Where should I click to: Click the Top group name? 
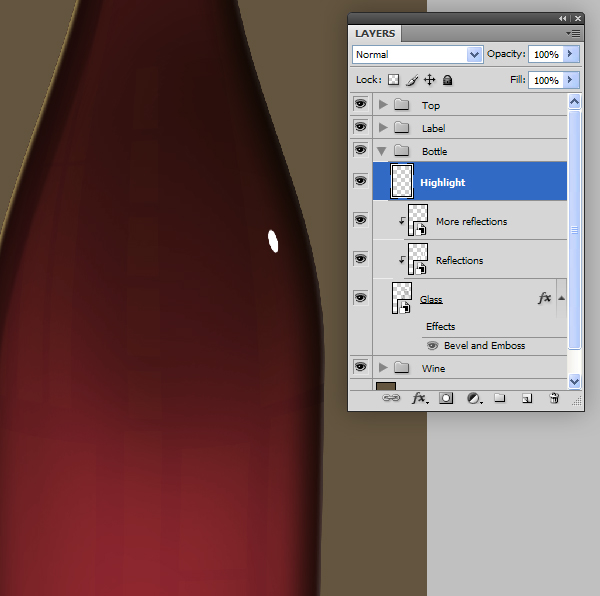click(431, 105)
